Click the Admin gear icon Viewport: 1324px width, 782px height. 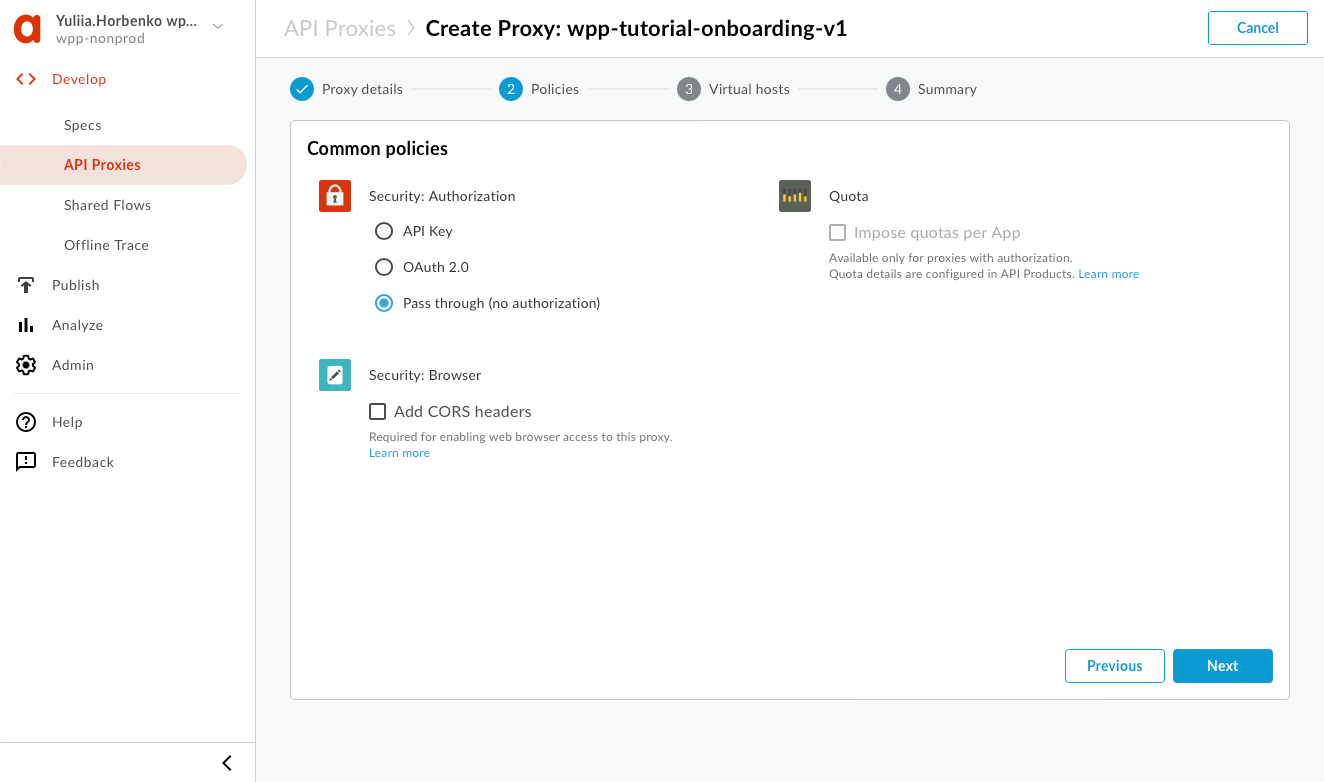[26, 365]
